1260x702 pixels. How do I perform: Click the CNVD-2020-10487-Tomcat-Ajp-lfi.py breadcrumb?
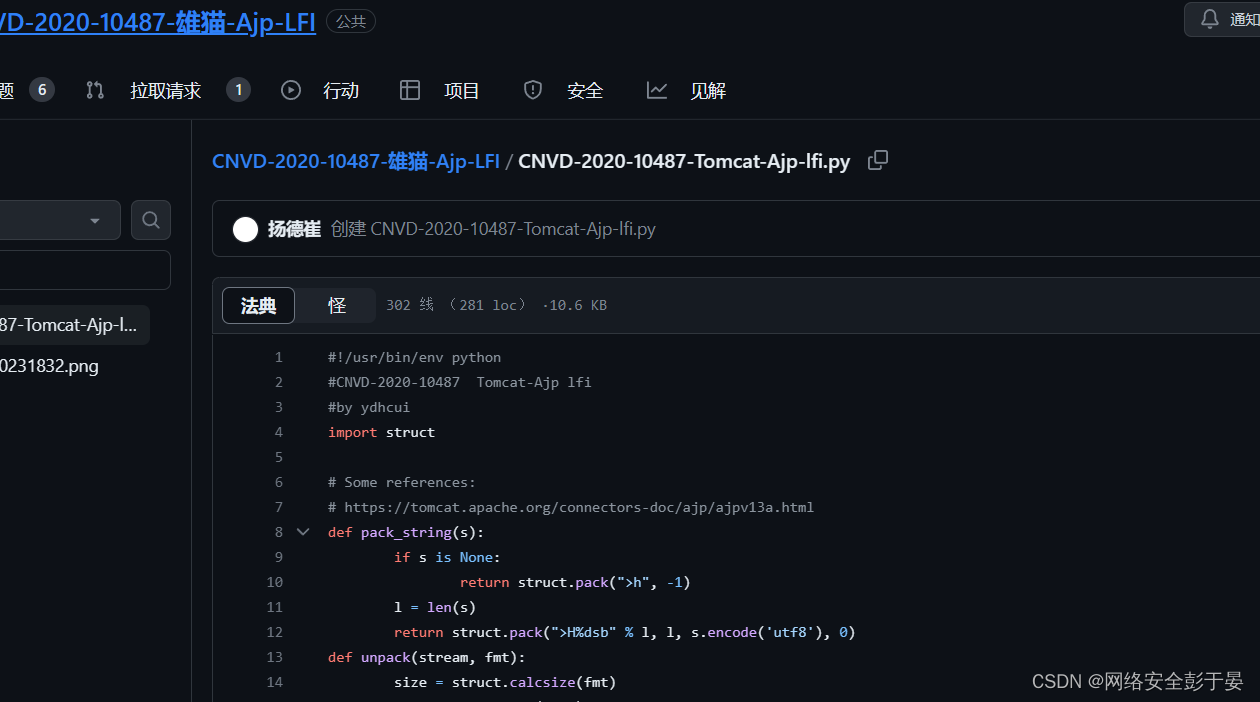[x=684, y=160]
